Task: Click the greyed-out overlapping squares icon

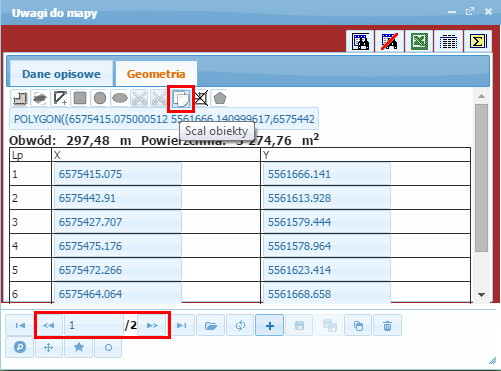Action: coord(329,325)
